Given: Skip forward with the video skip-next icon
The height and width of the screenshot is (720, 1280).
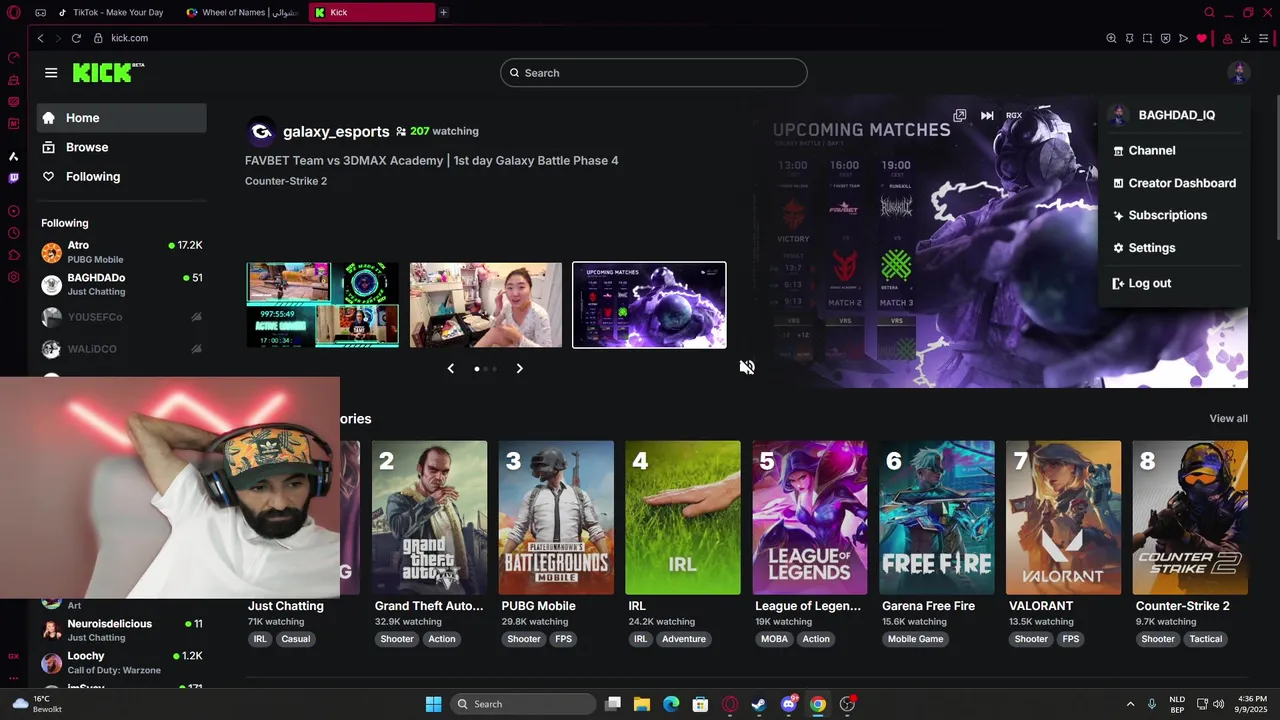Looking at the screenshot, I should tap(987, 115).
